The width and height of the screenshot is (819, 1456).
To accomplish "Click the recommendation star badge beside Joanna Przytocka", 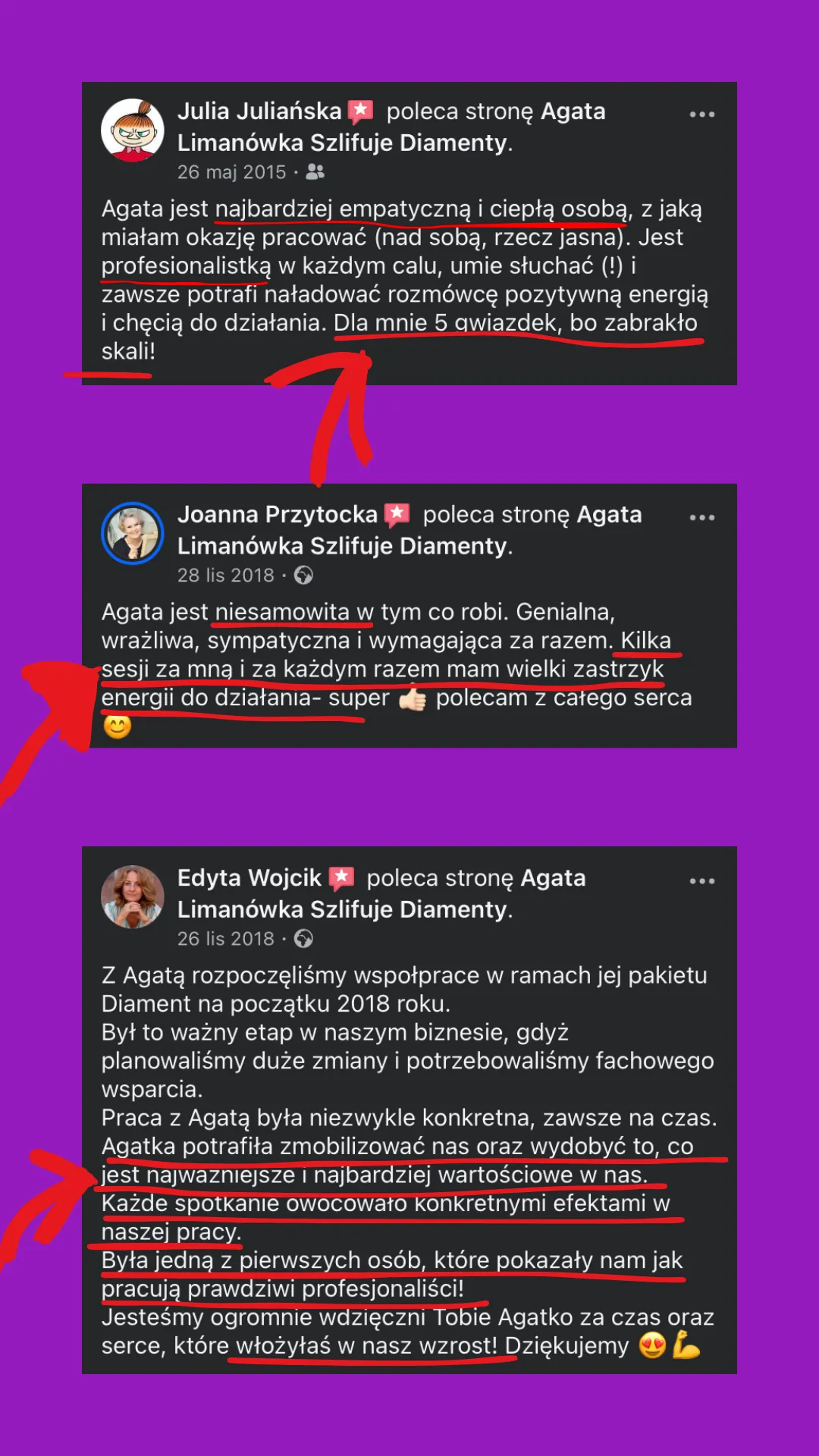I will [x=397, y=516].
